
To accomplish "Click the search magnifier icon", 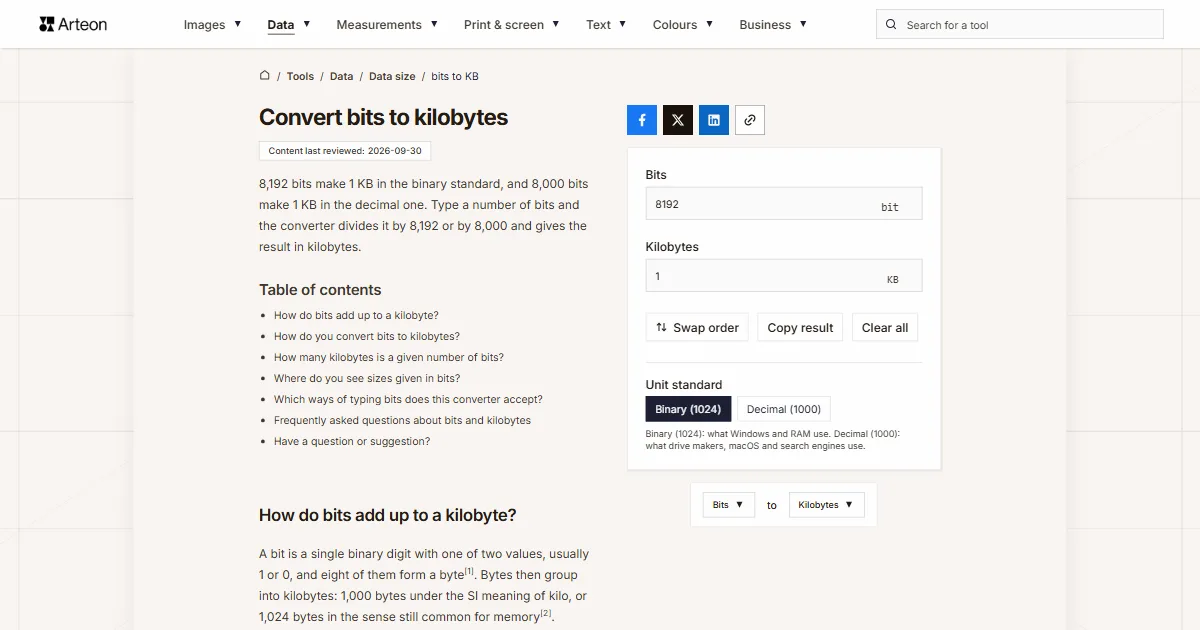I will [x=892, y=25].
